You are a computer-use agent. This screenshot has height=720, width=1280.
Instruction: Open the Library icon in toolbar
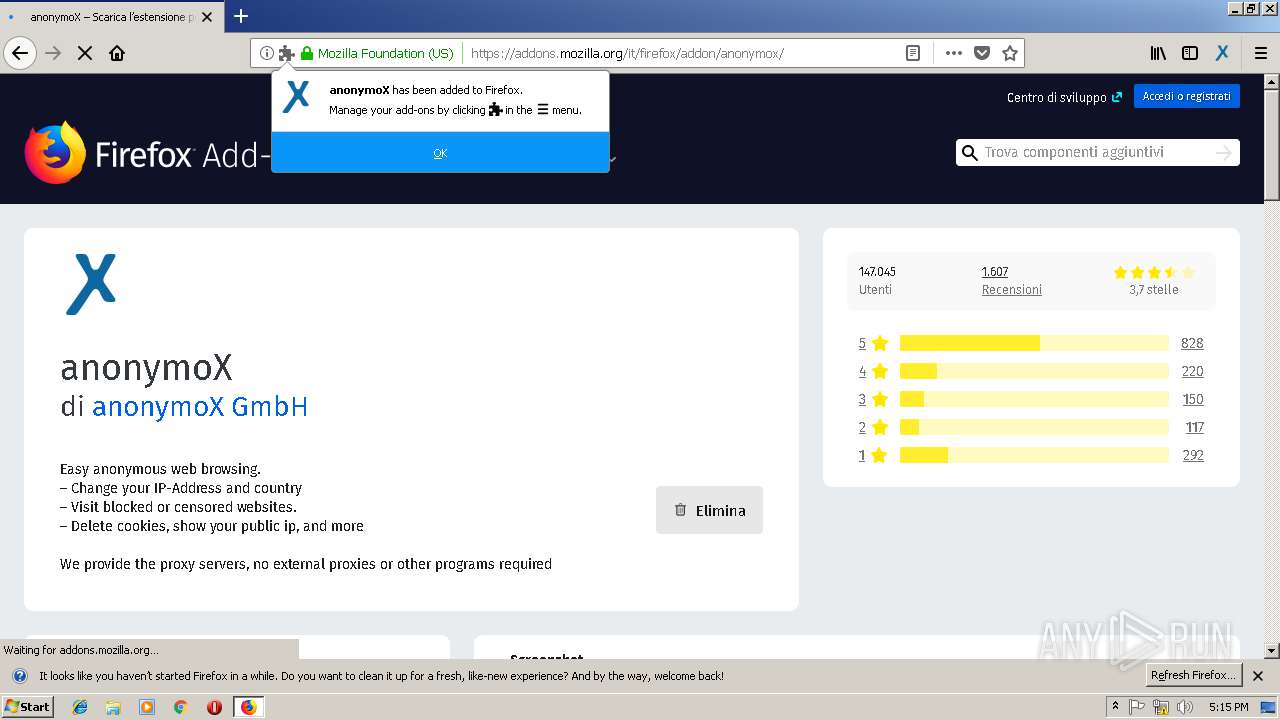tap(1158, 53)
